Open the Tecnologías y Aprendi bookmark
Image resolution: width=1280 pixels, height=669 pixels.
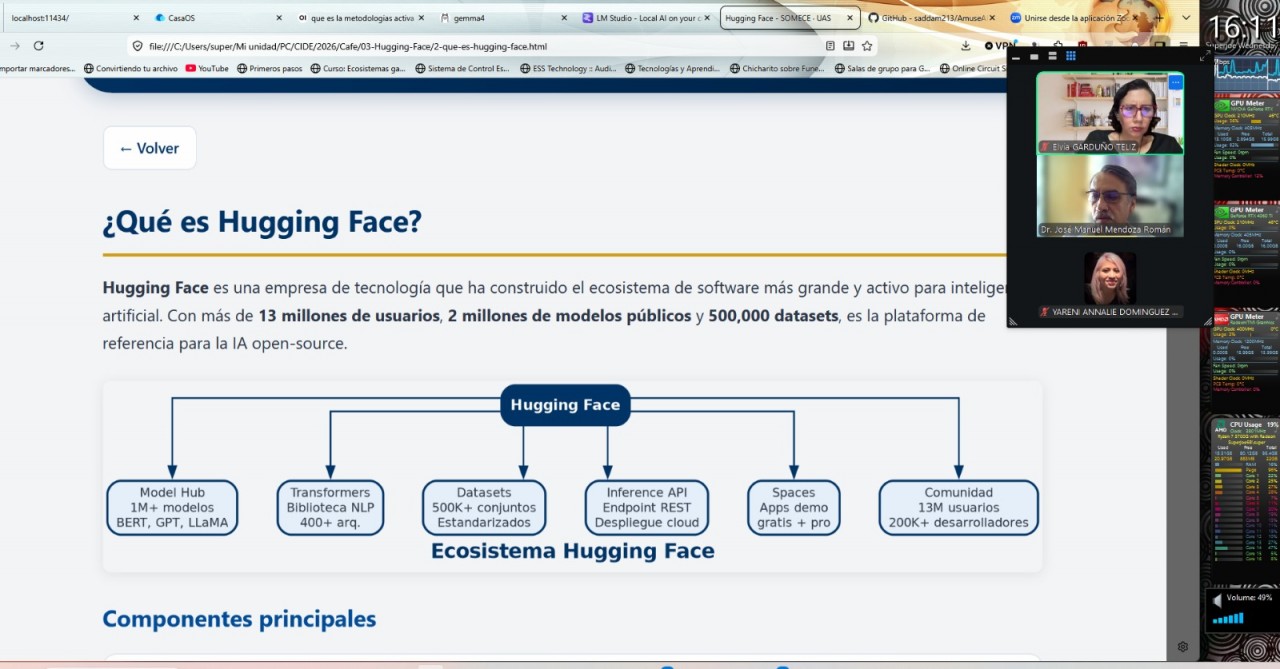pos(672,69)
